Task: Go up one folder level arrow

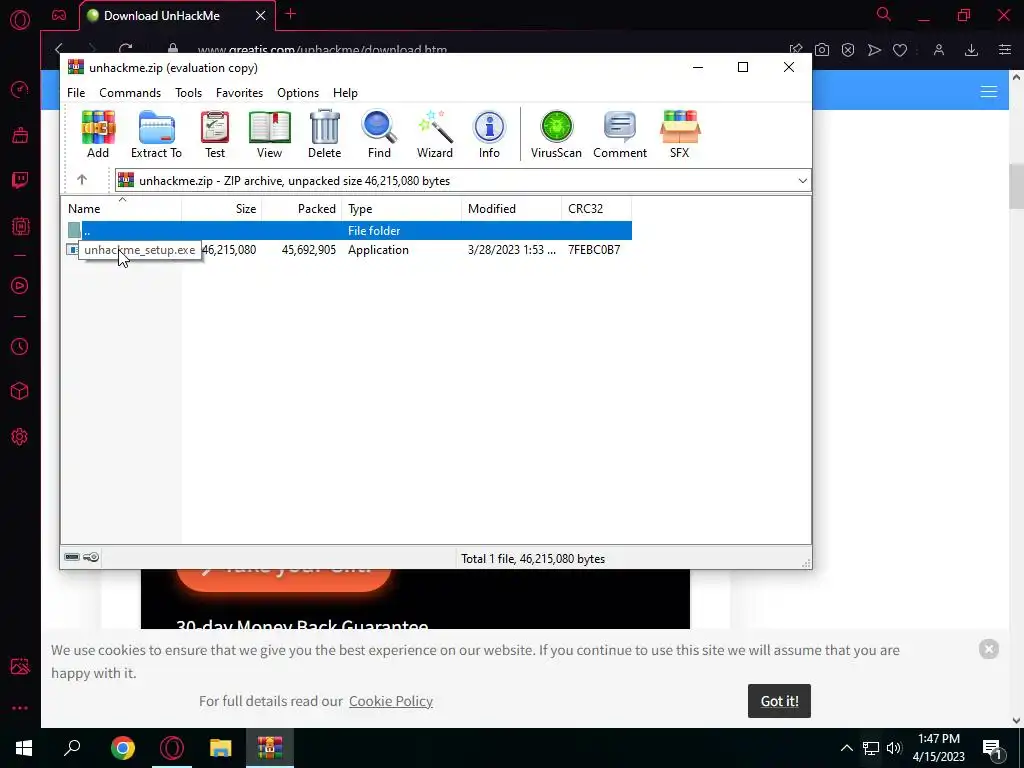Action: pos(82,180)
